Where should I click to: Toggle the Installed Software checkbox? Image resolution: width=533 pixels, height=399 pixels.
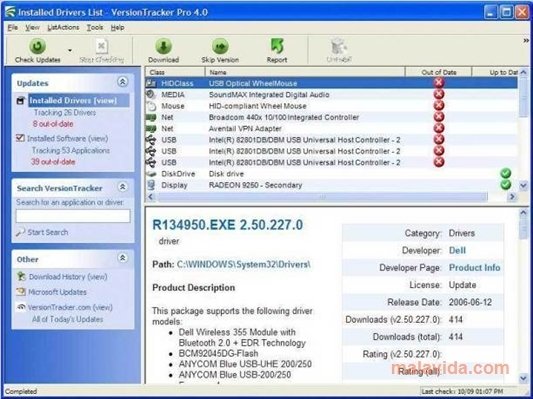point(20,138)
